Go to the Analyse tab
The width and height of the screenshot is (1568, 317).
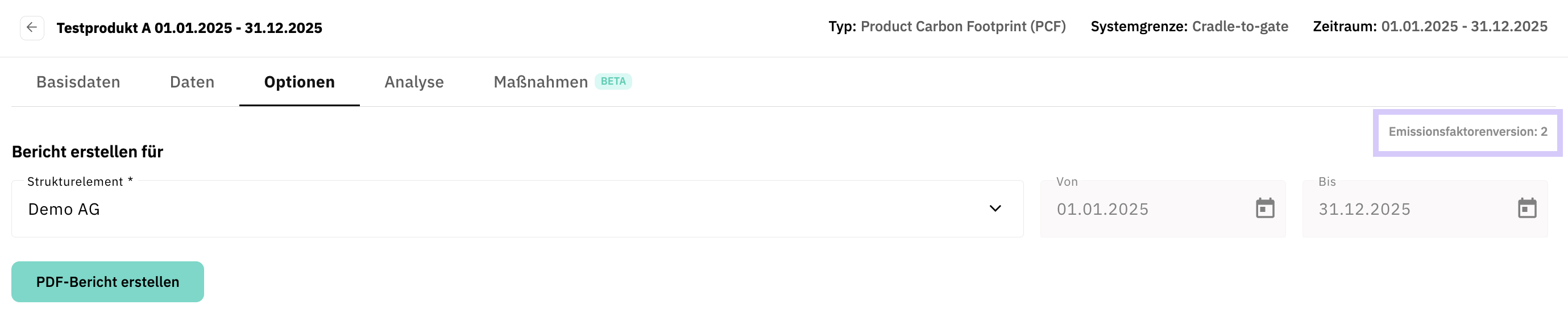pyautogui.click(x=414, y=82)
